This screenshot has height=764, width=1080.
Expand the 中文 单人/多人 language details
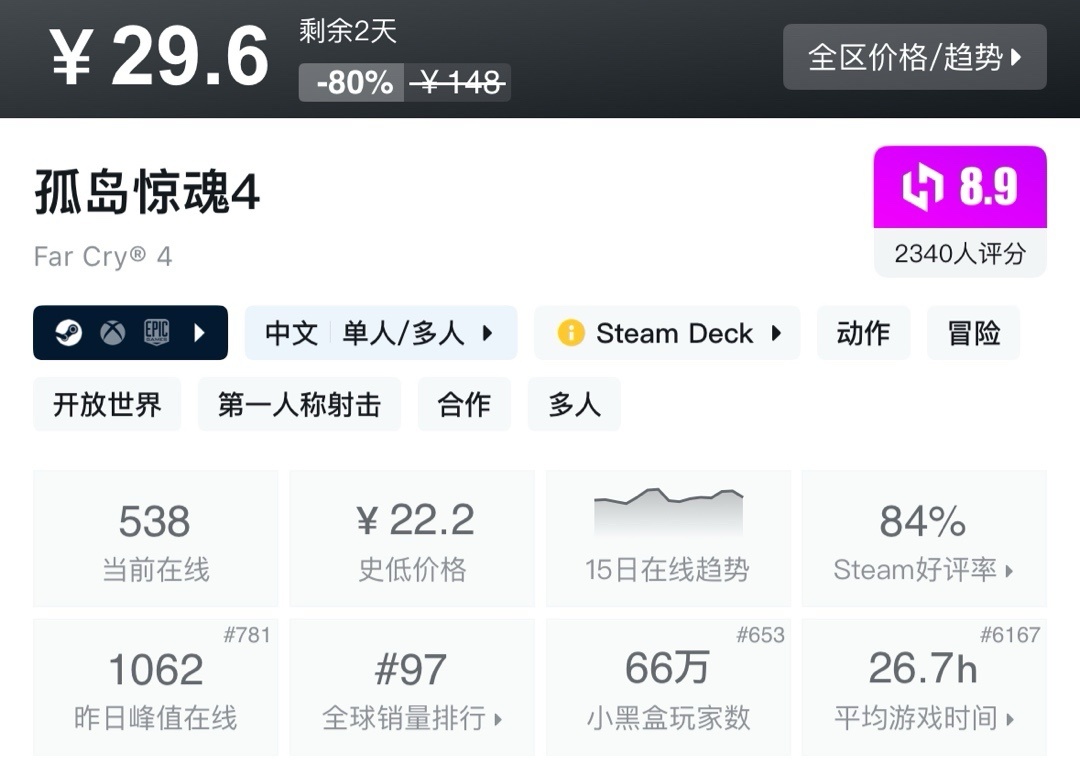(x=380, y=333)
